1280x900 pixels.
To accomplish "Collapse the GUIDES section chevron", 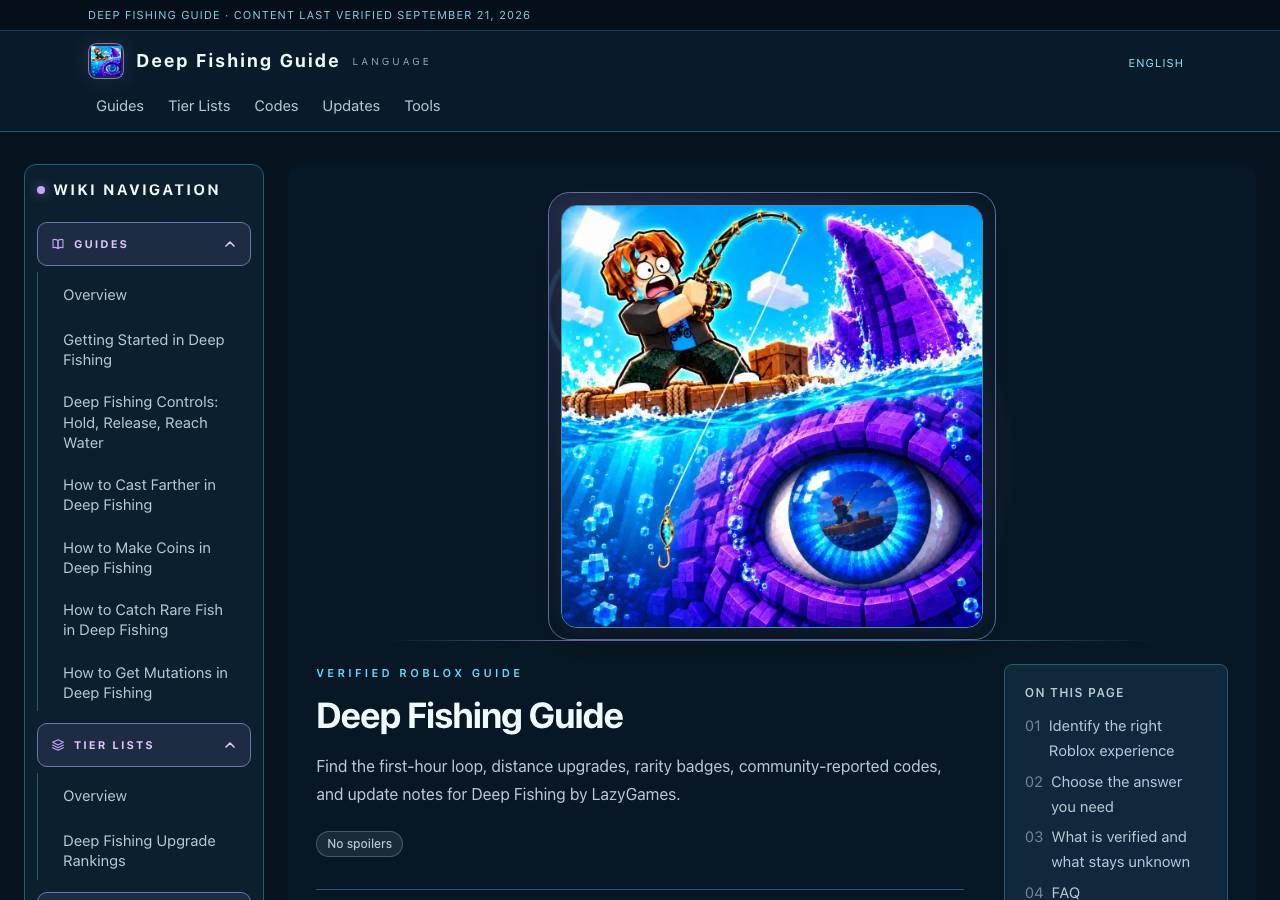I will point(230,244).
